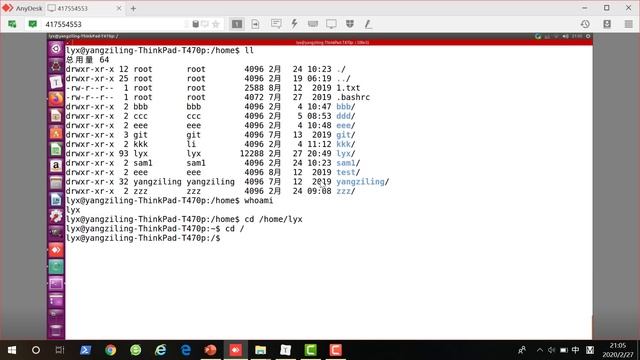Viewport: 640px width, 360px height.
Task: Select monitor 1 button in AnyDesk toolbar
Action: pyautogui.click(x=237, y=24)
